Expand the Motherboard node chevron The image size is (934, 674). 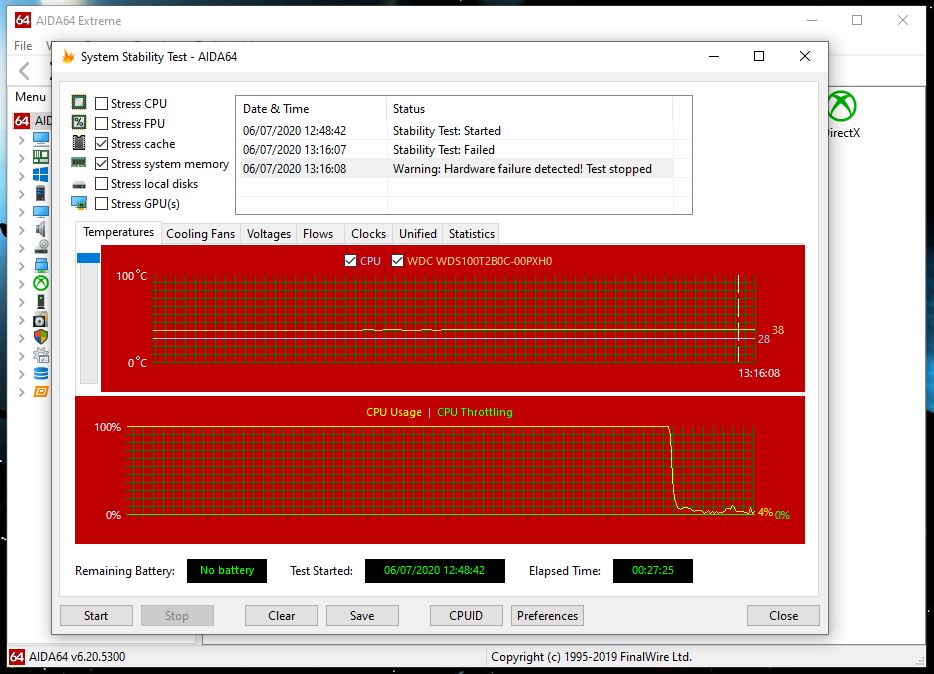coord(21,158)
